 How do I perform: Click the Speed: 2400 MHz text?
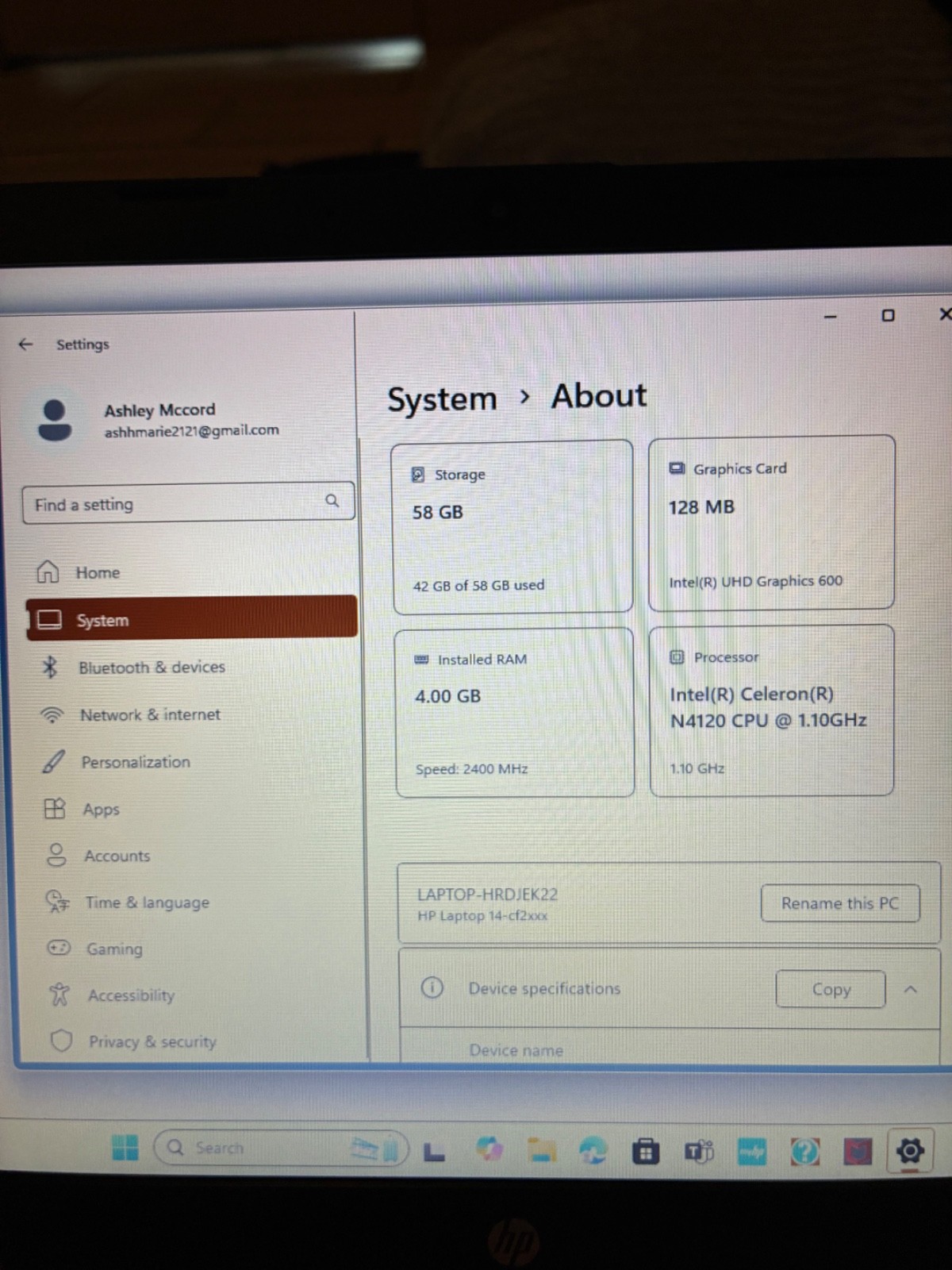point(471,769)
